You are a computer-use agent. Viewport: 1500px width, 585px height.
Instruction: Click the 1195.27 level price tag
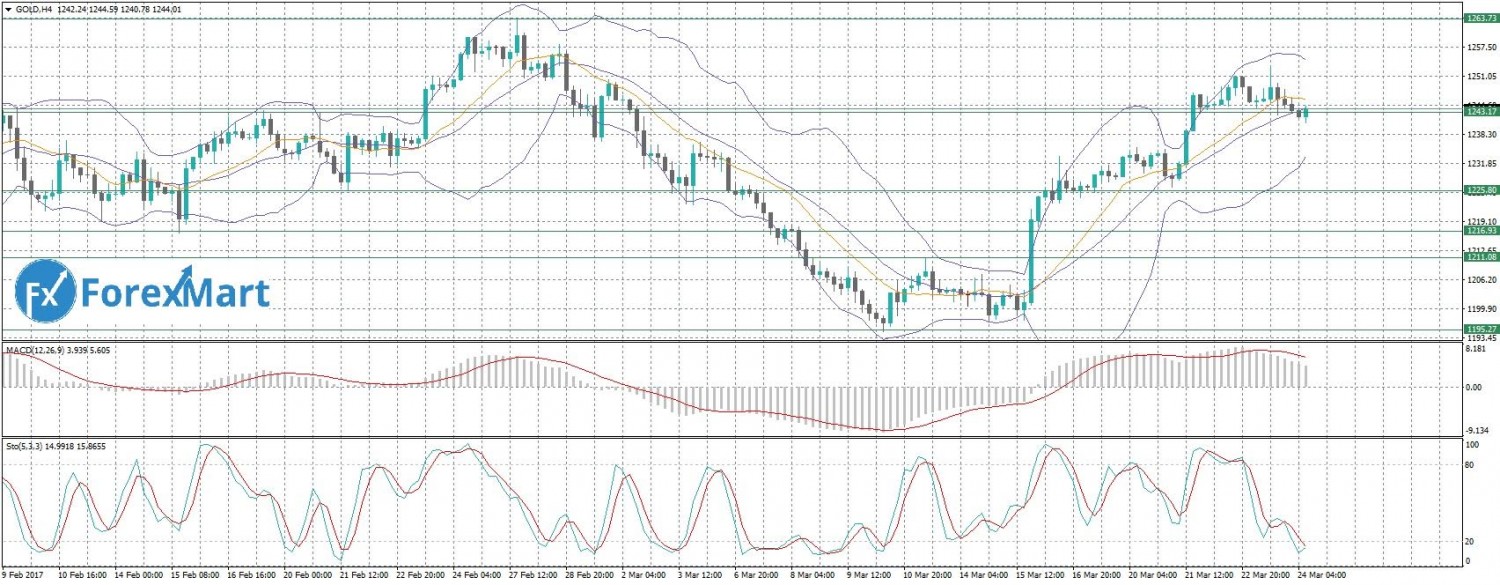pos(1480,328)
